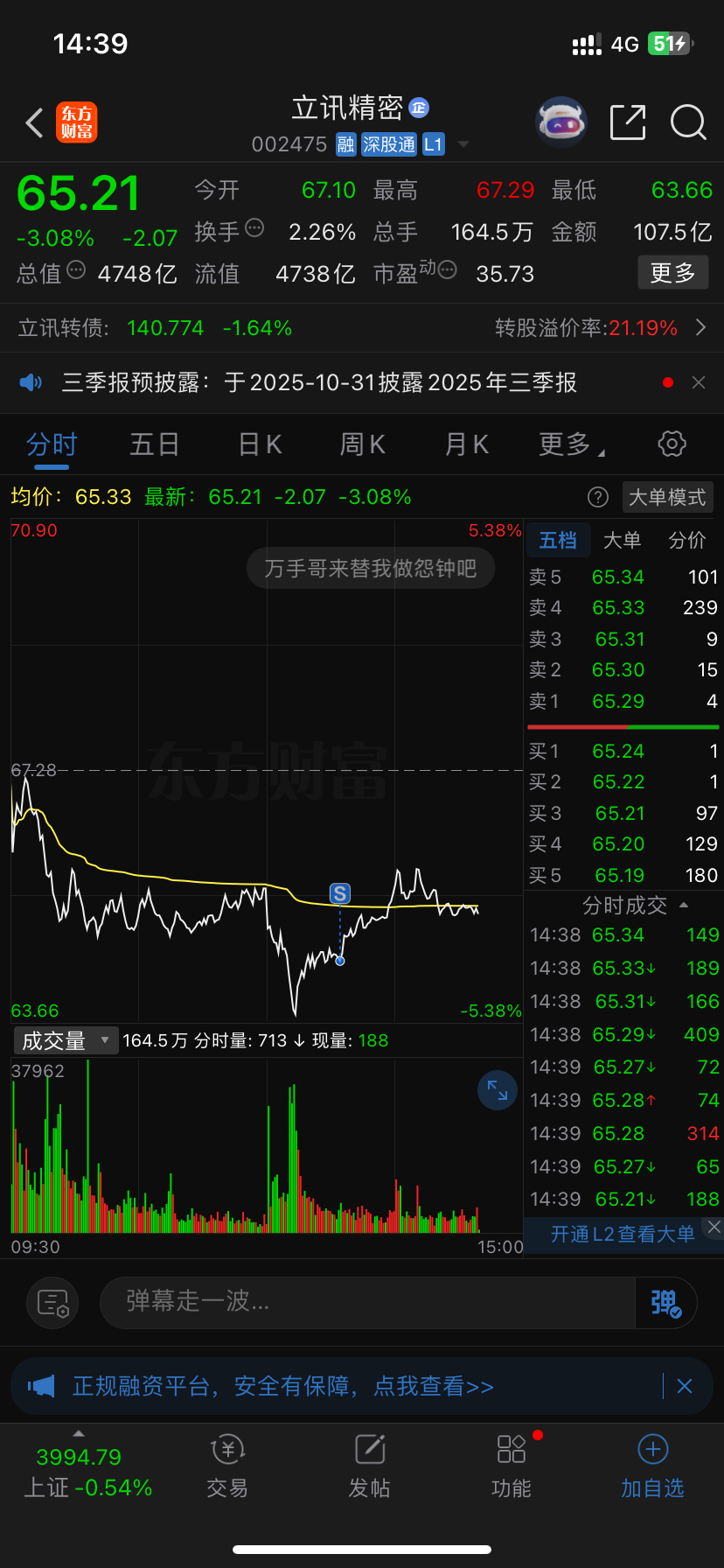Collapse the 分时成交 section arrow
The width and height of the screenshot is (724, 1568).
[x=684, y=905]
